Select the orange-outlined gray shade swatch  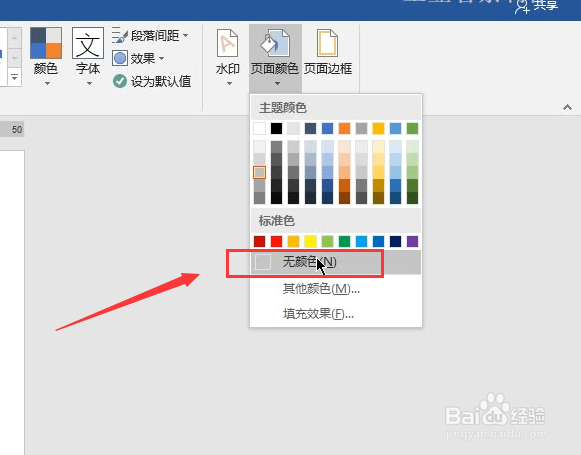259,172
